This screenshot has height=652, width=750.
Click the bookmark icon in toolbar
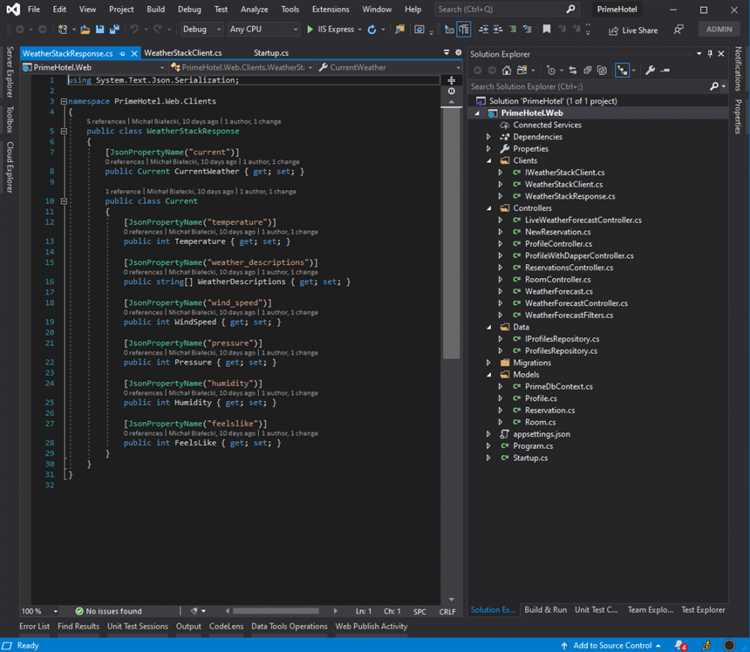pos(546,30)
